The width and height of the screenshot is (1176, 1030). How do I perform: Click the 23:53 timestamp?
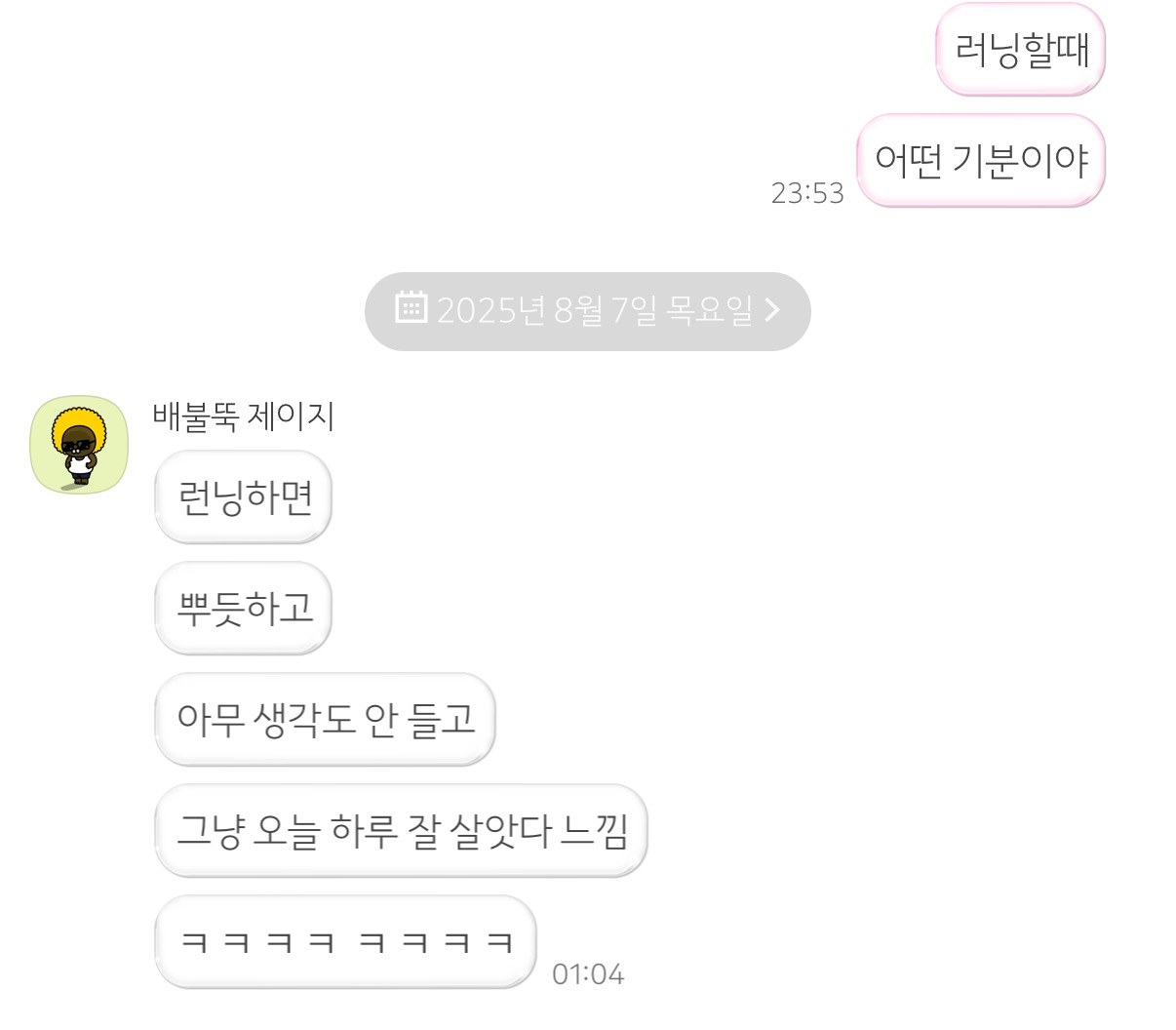(807, 193)
